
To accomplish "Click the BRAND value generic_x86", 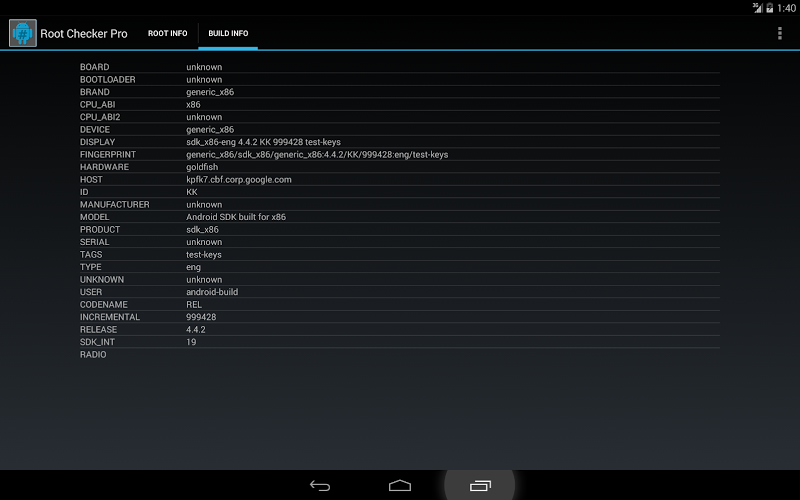I will coord(210,92).
